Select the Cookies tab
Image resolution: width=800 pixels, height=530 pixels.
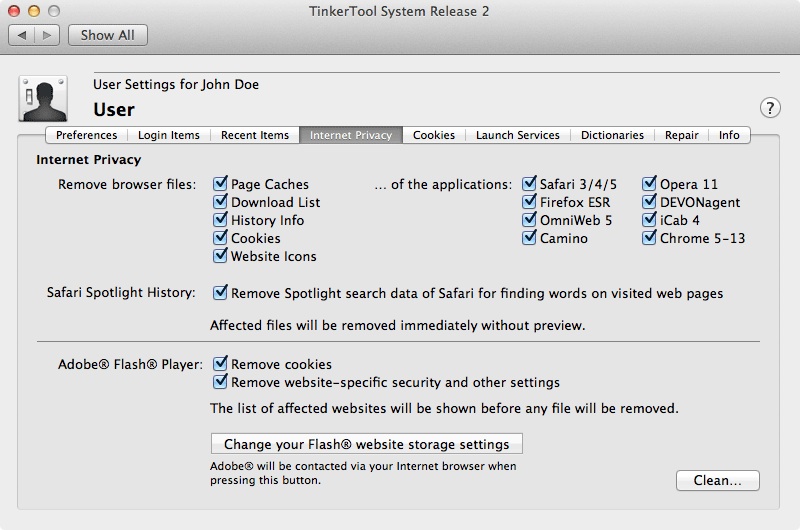433,135
